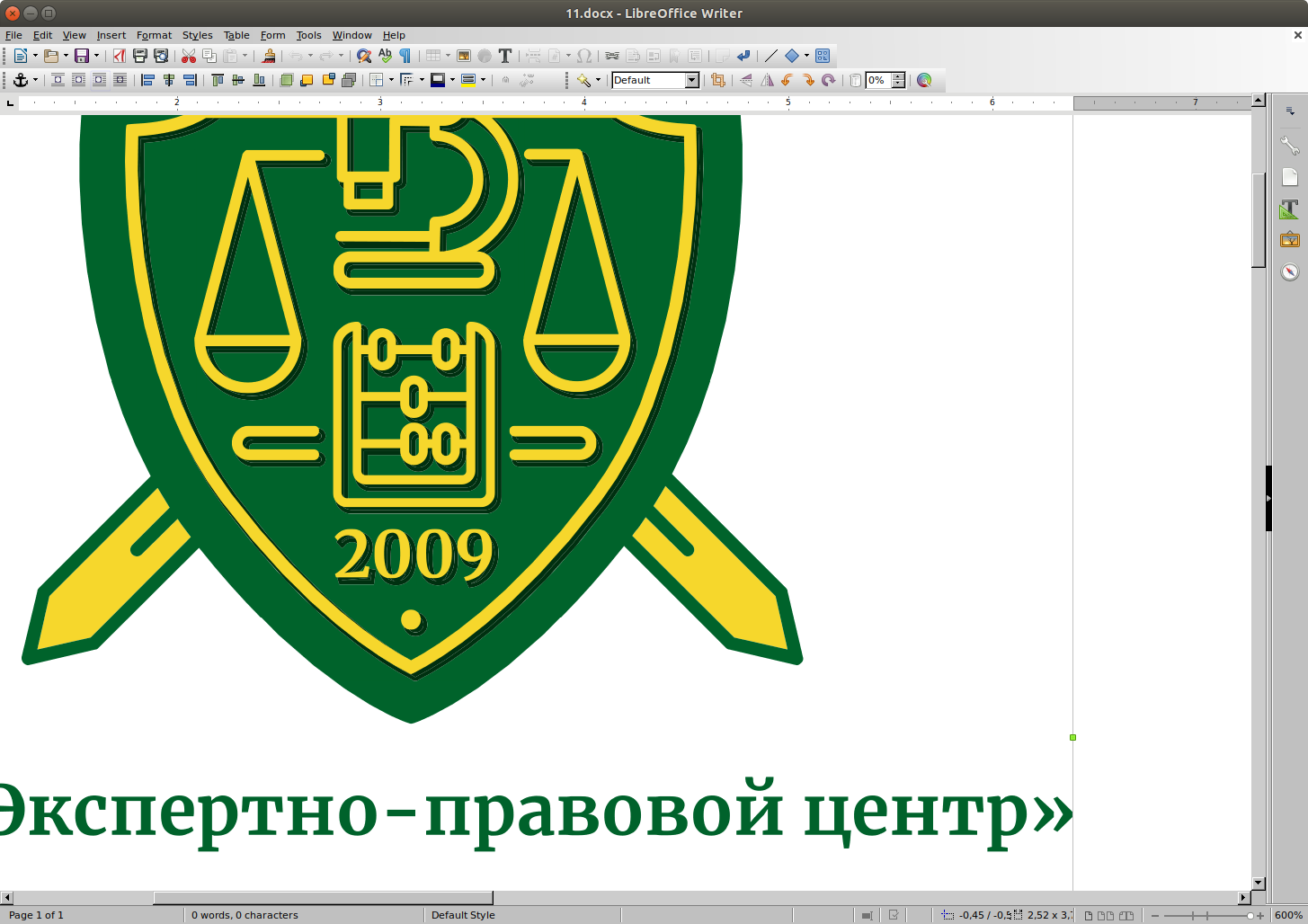Open sidebar Properties (wrench icon)
Screen dimensions: 1308x924
pos(1290,146)
